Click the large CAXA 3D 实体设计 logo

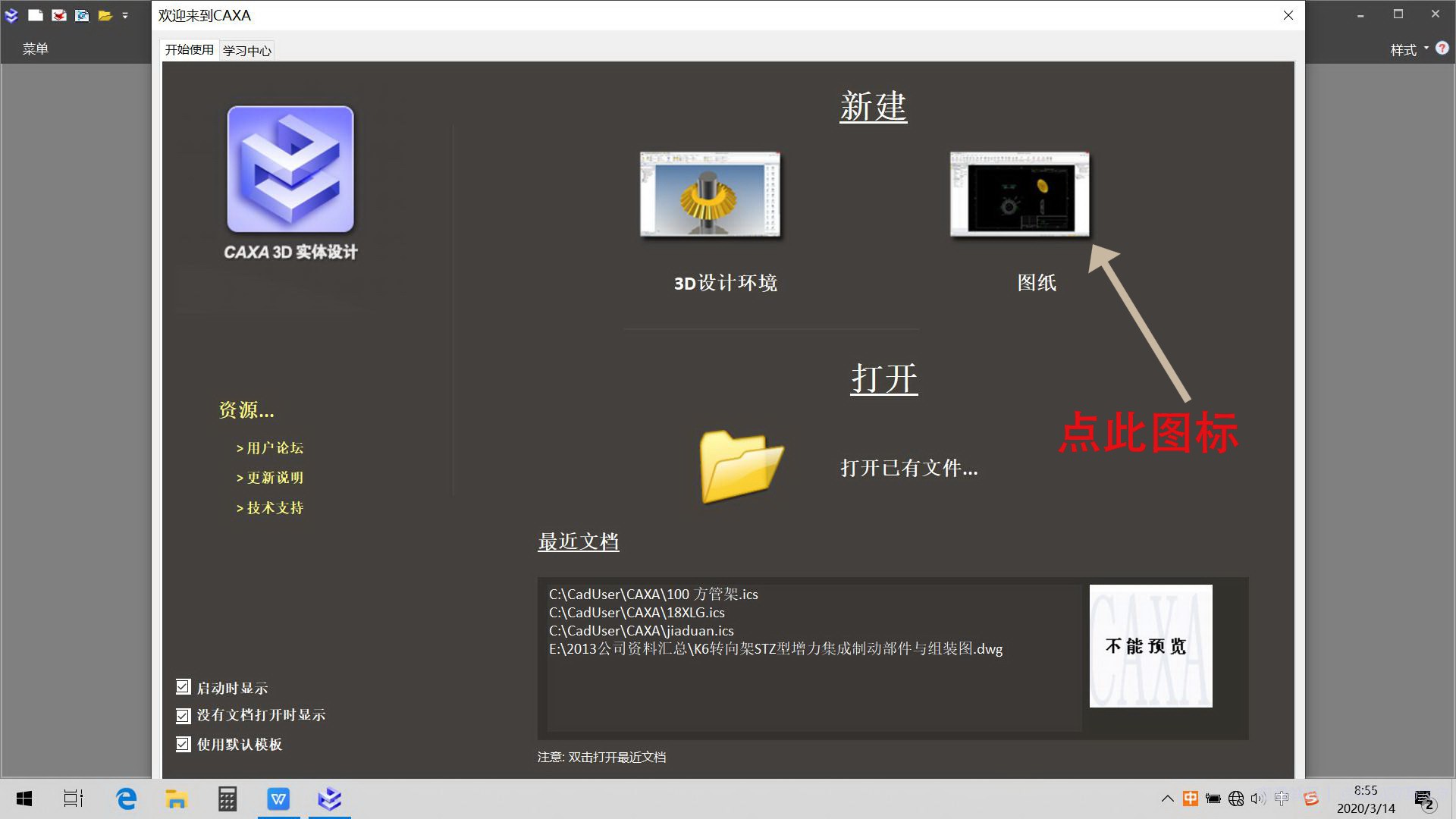(290, 169)
